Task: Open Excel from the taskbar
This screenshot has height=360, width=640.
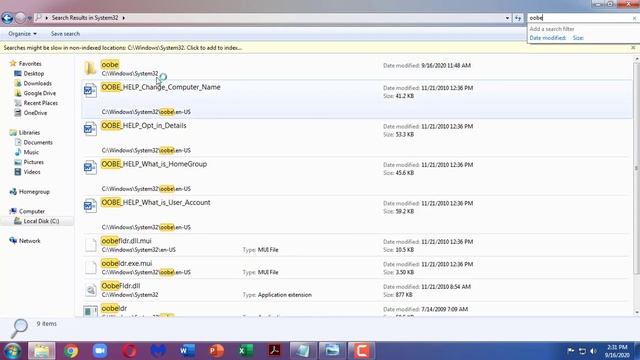Action: click(x=246, y=351)
